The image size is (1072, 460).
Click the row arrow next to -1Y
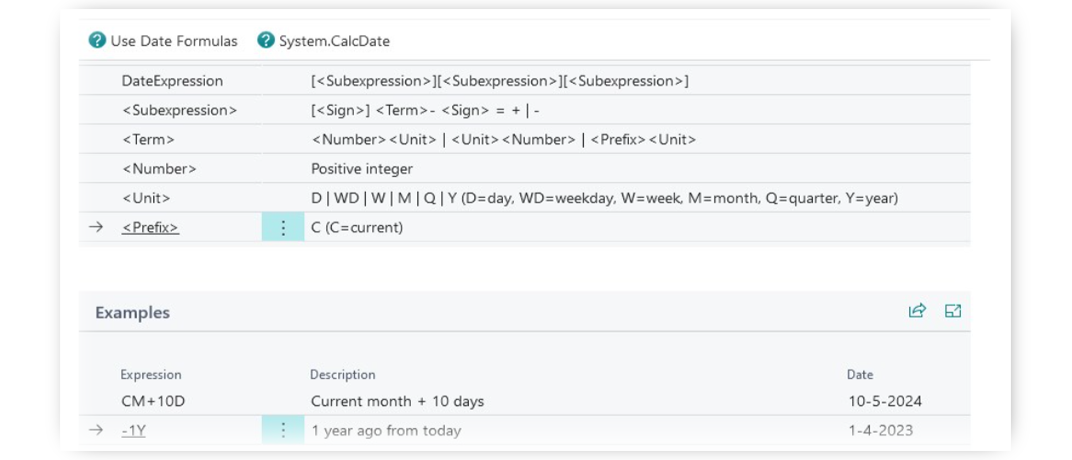point(96,430)
